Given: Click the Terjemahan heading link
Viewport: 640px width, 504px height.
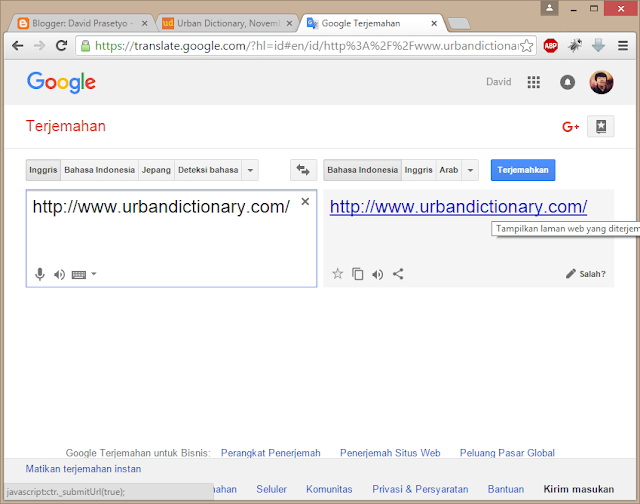Looking at the screenshot, I should point(66,126).
